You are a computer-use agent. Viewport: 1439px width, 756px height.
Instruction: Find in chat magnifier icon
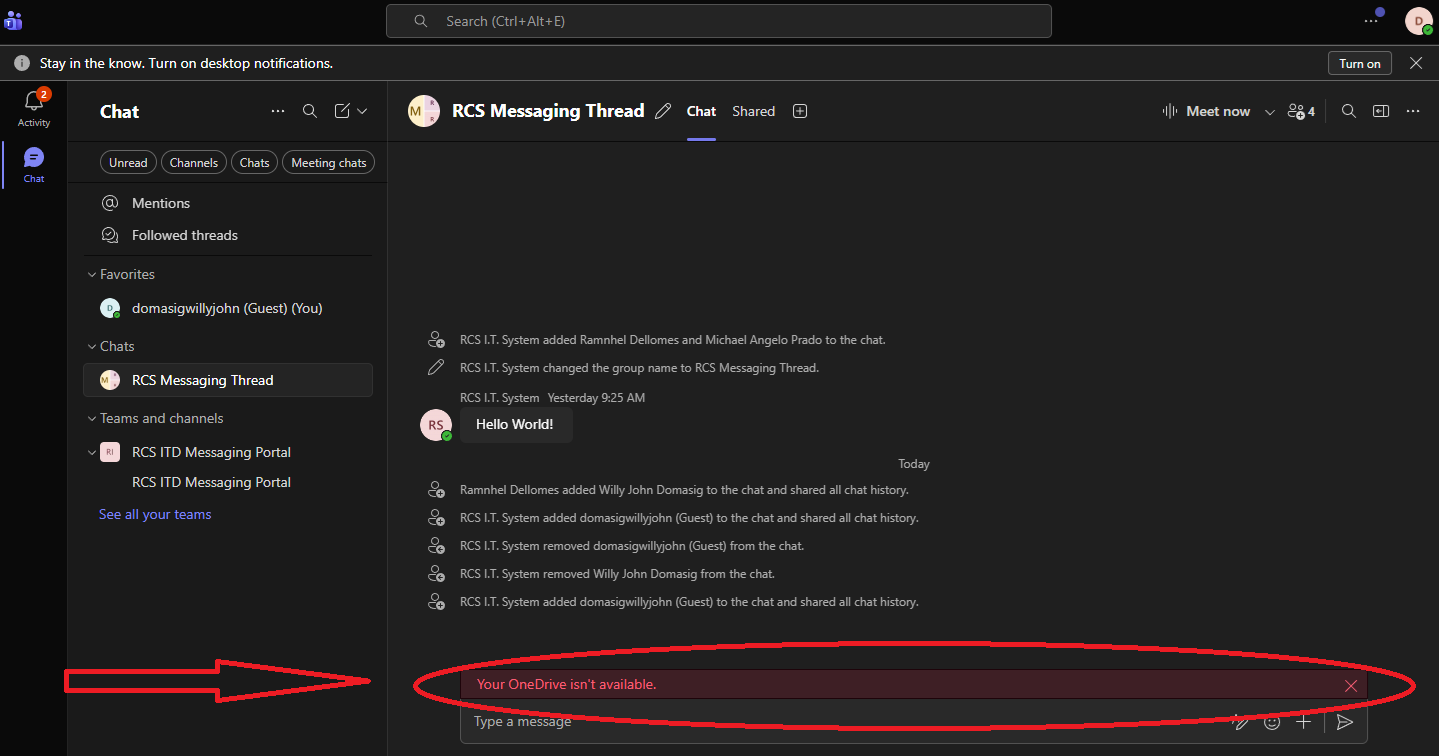click(1348, 111)
